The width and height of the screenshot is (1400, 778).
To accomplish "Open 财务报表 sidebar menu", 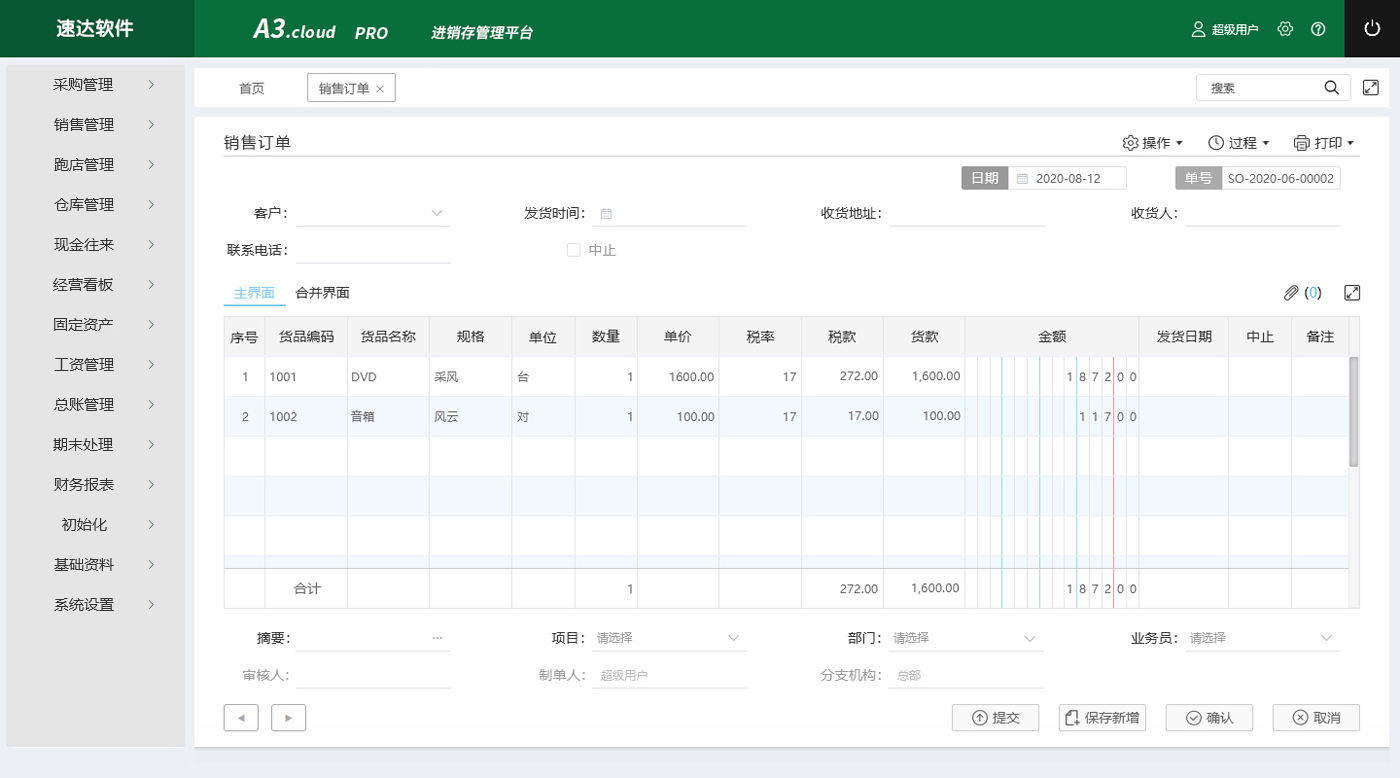I will point(95,485).
